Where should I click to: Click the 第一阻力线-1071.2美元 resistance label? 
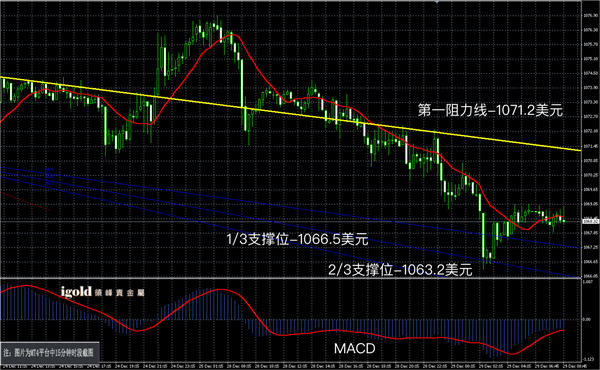pyautogui.click(x=490, y=110)
